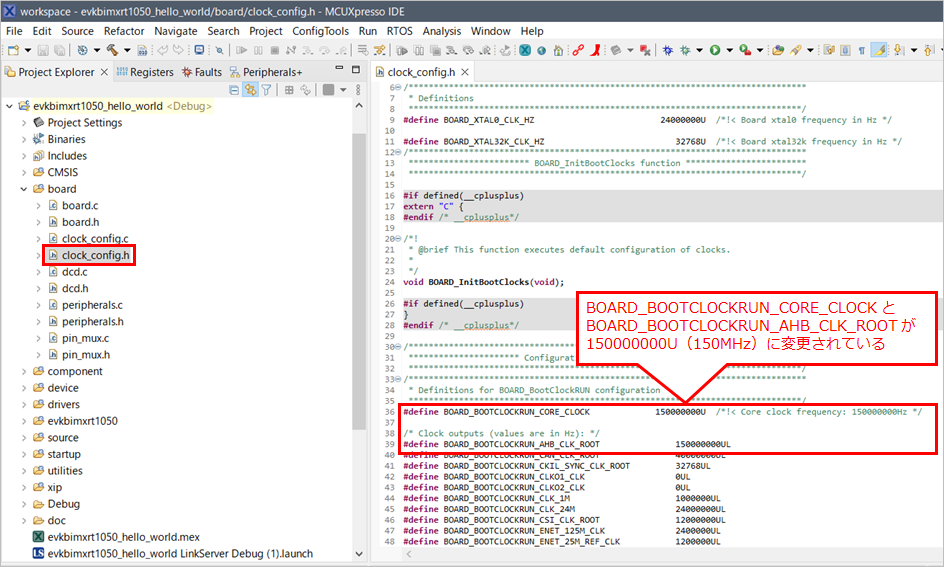Open the Analysis menu
Image resolution: width=944 pixels, height=567 pixels.
click(x=441, y=31)
